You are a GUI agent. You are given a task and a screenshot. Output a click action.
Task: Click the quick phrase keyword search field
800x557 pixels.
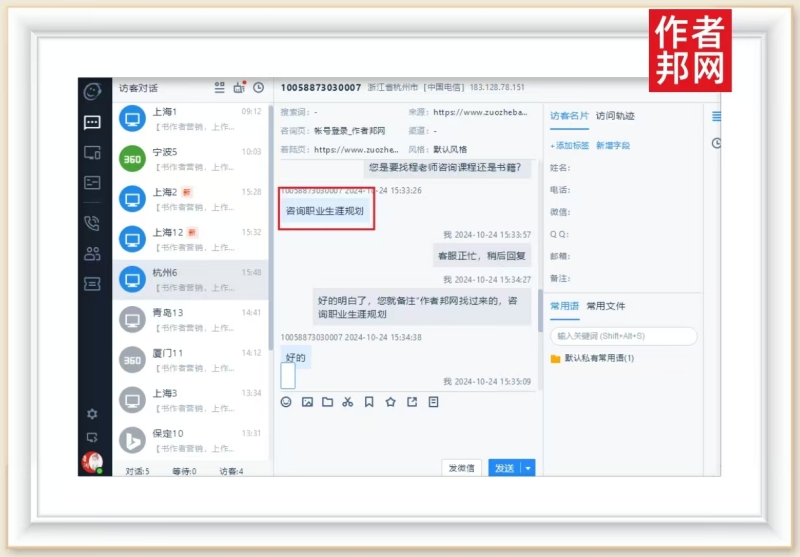(x=623, y=336)
